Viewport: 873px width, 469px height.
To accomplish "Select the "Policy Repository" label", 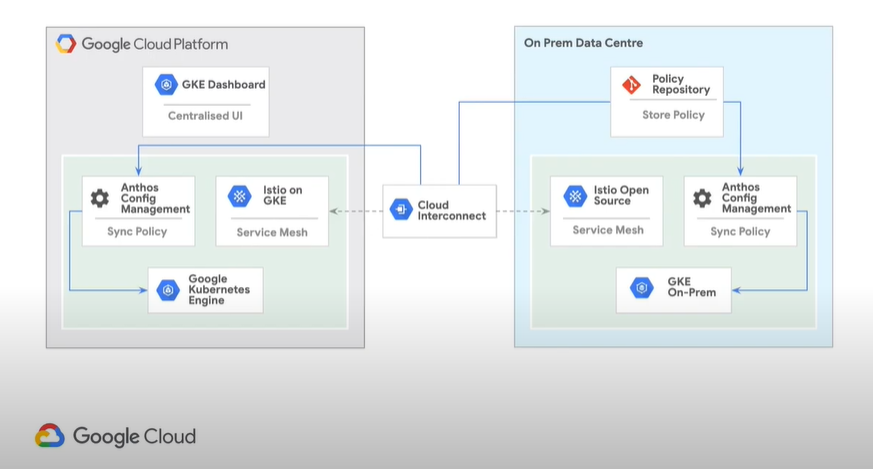I will pyautogui.click(x=681, y=84).
